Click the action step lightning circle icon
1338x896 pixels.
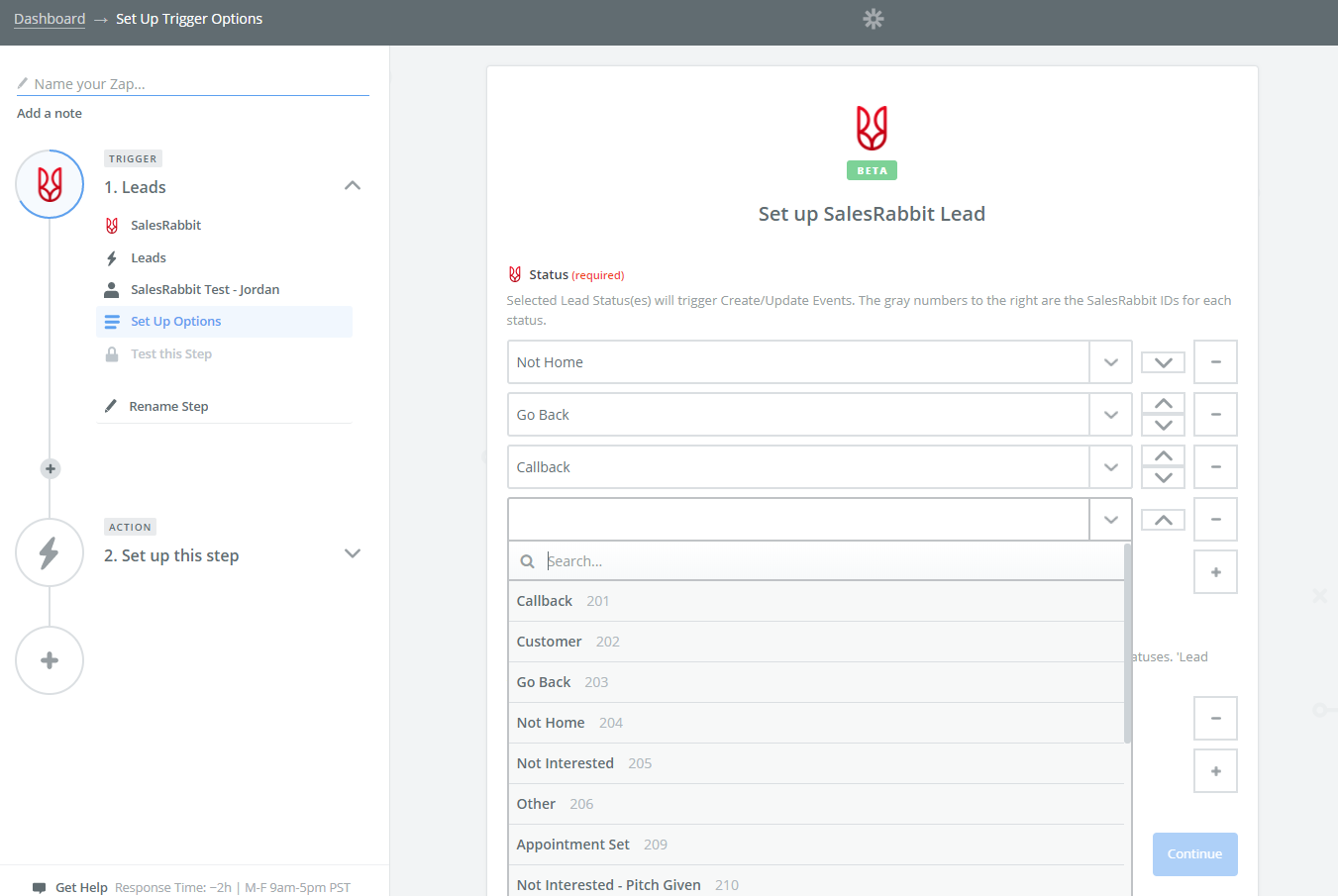(x=50, y=552)
